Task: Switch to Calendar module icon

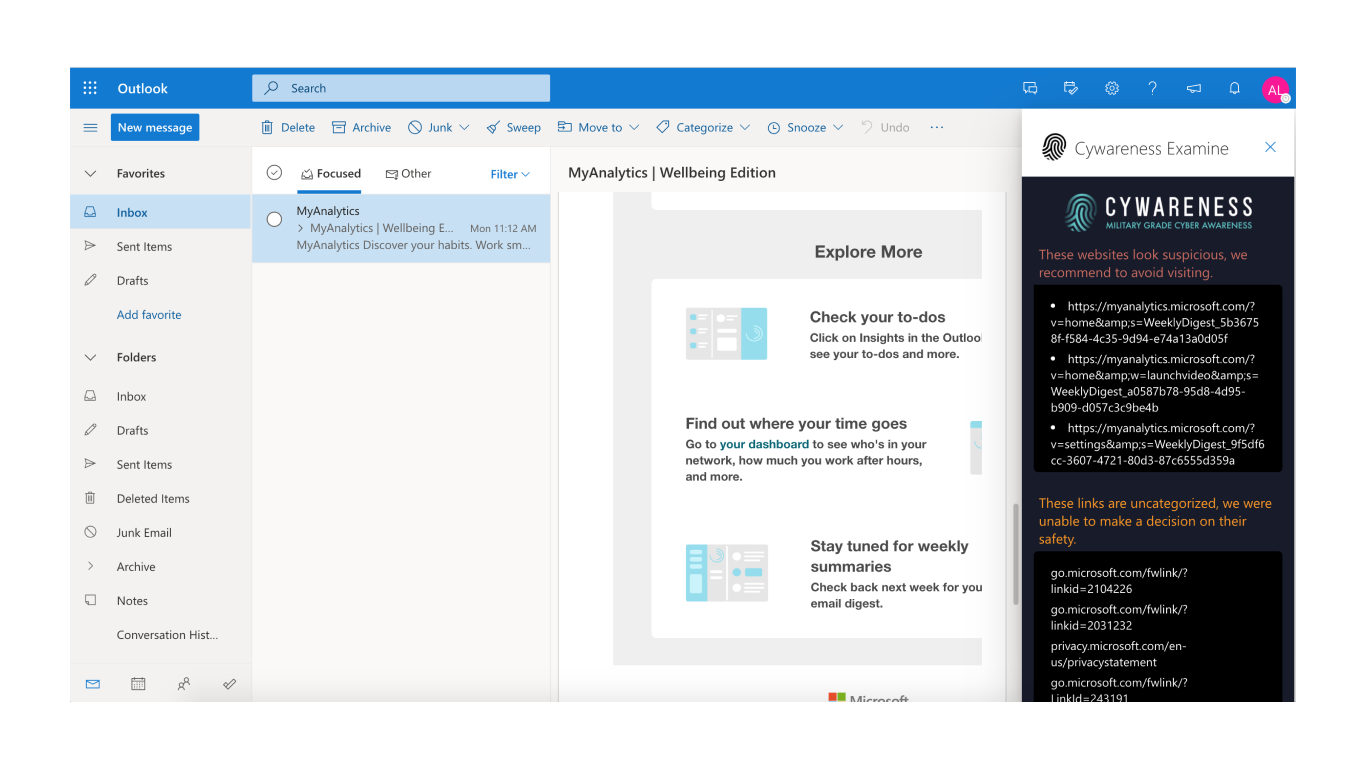Action: (138, 684)
